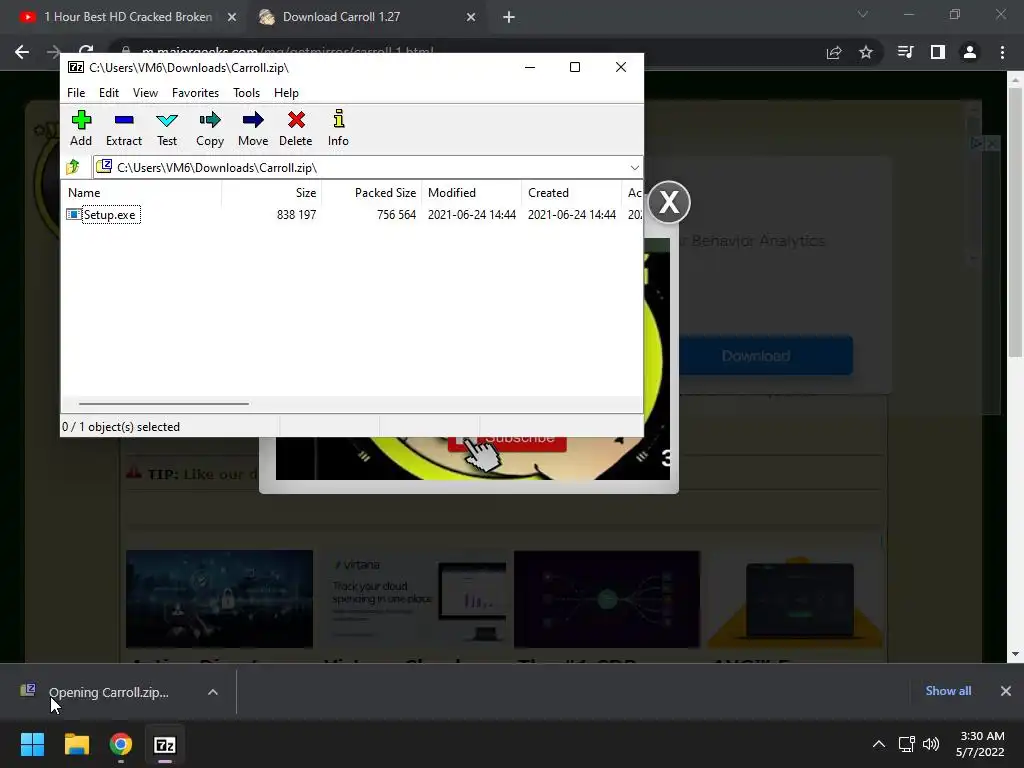The height and width of the screenshot is (768, 1024).
Task: Open the File menu in 7-Zip
Action: pos(76,93)
